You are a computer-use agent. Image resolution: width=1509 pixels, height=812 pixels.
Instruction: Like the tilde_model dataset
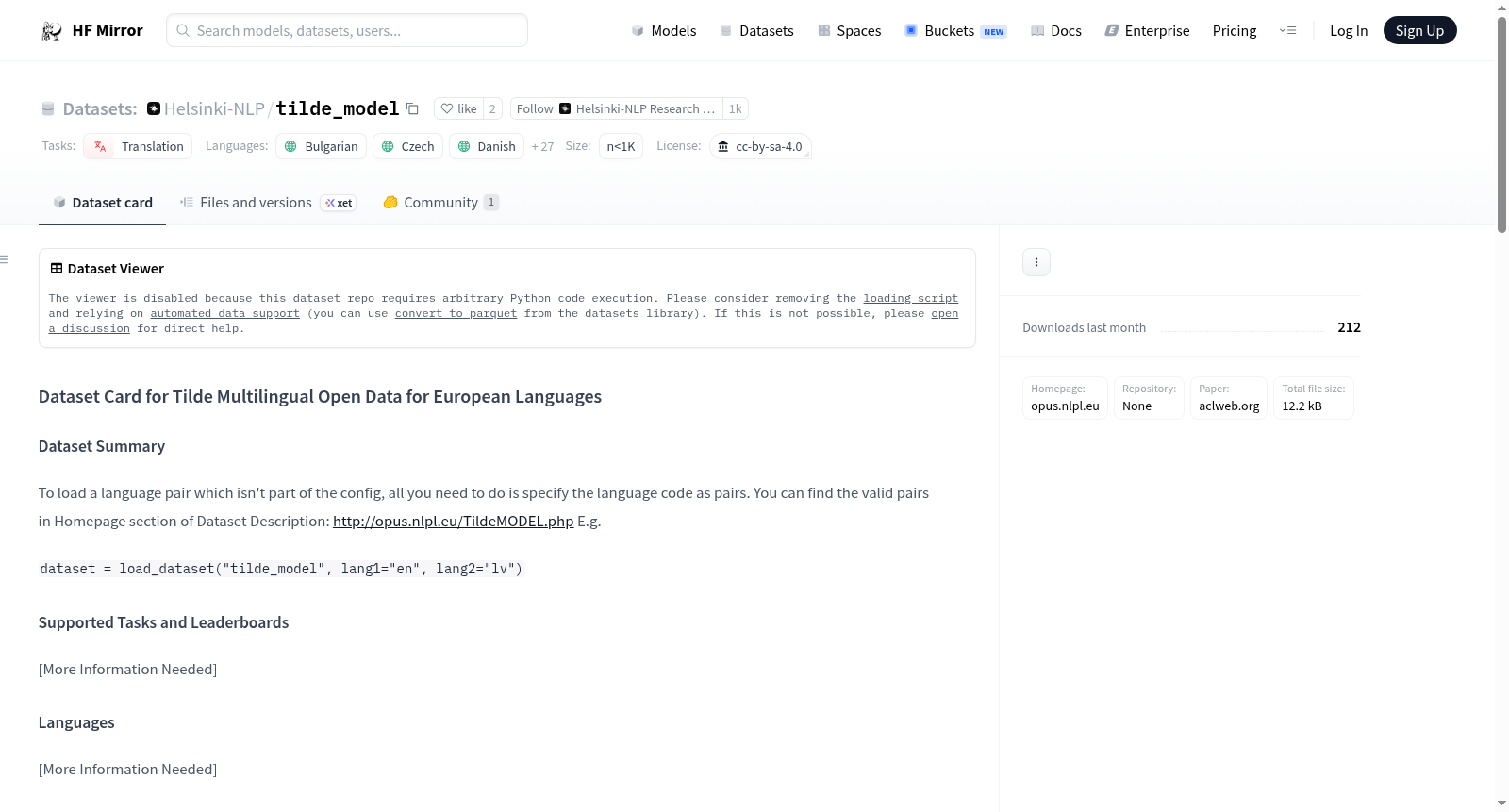point(458,108)
